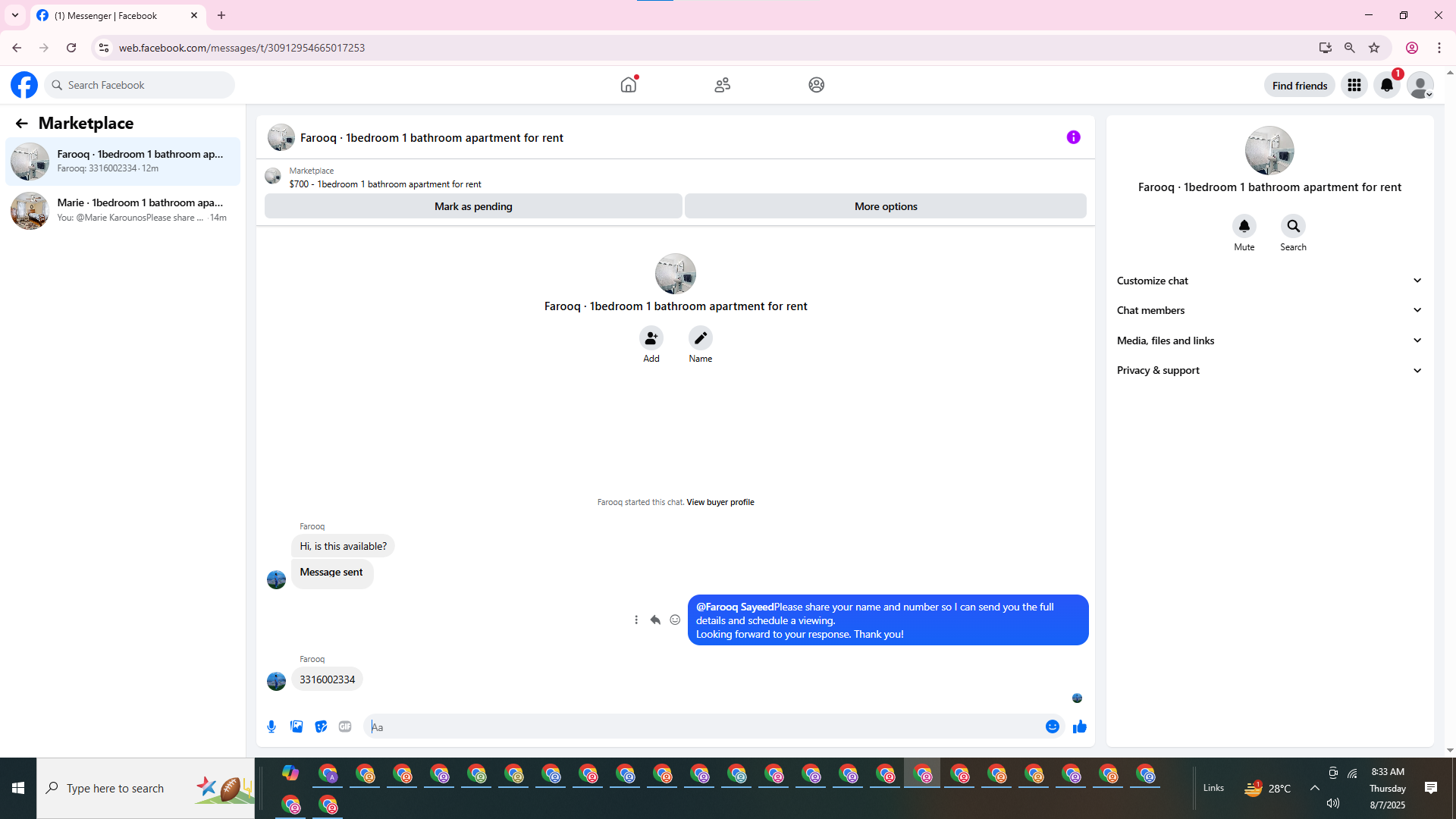1456x819 pixels.
Task: Open more actions for the sent message
Action: [x=636, y=620]
